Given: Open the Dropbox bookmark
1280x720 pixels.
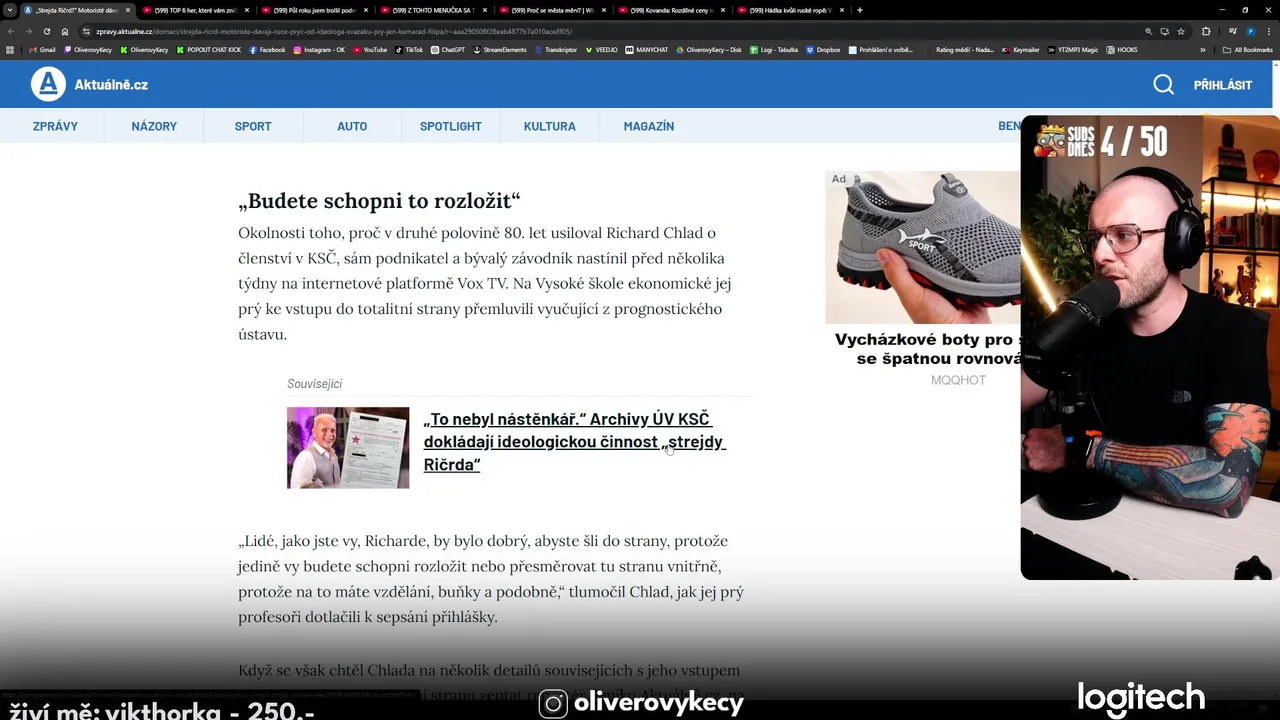Looking at the screenshot, I should click(x=823, y=49).
